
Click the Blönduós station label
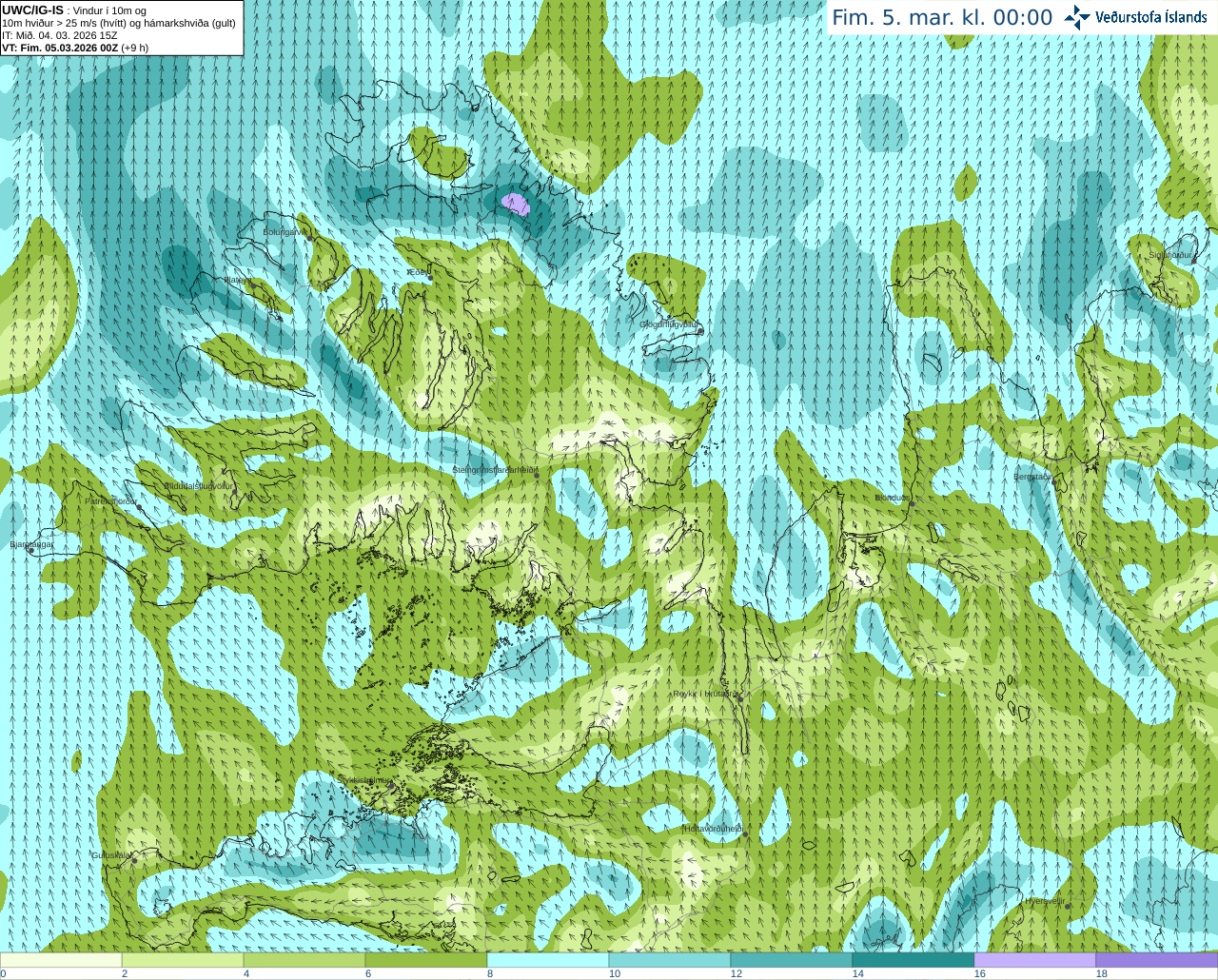coord(892,498)
